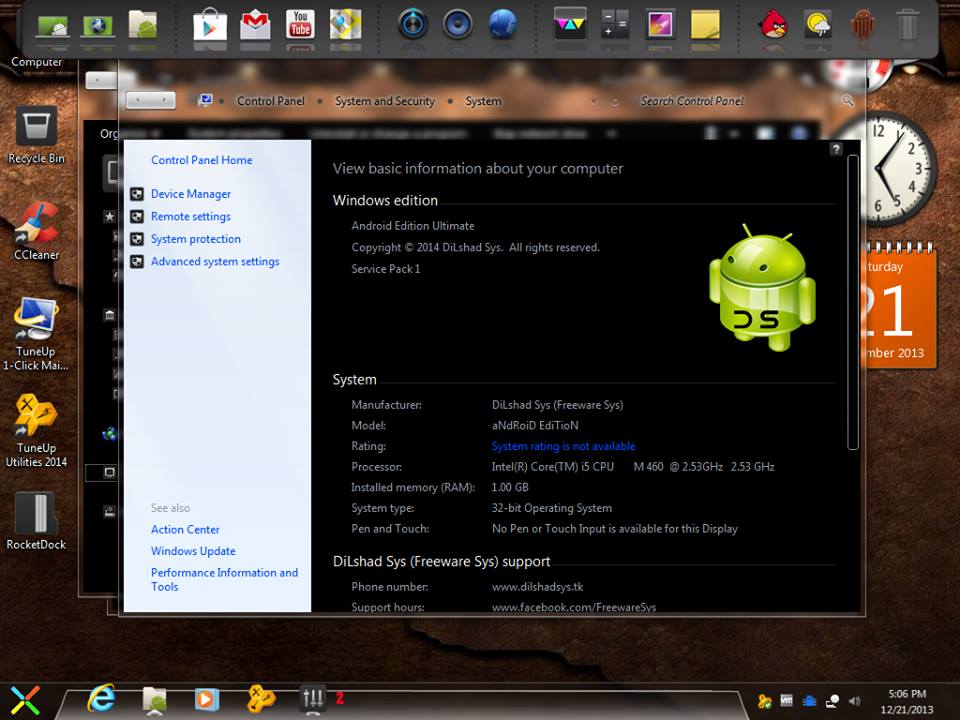Open the network globe laptop dock icon
960x720 pixels.
98,26
